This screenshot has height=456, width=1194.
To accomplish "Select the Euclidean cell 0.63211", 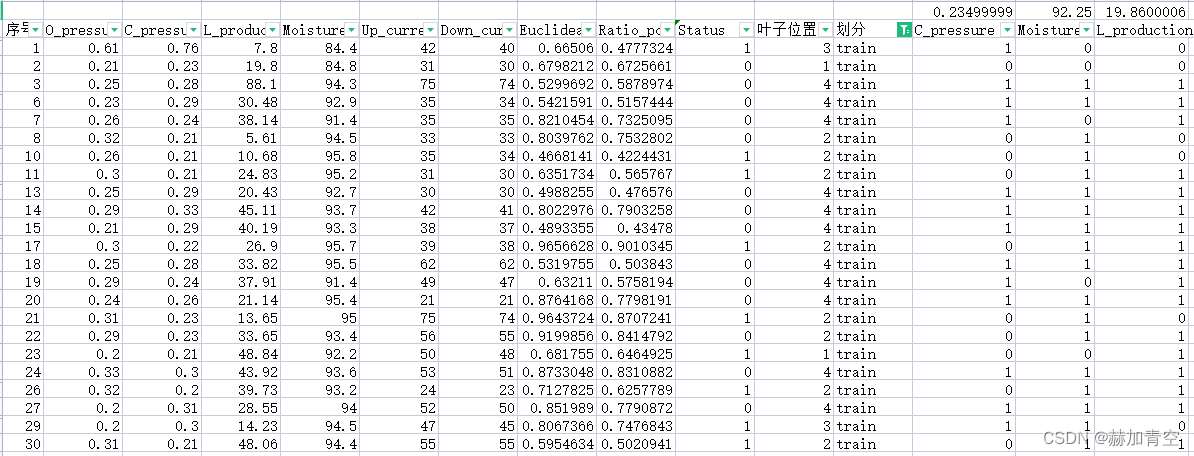I will 557,282.
